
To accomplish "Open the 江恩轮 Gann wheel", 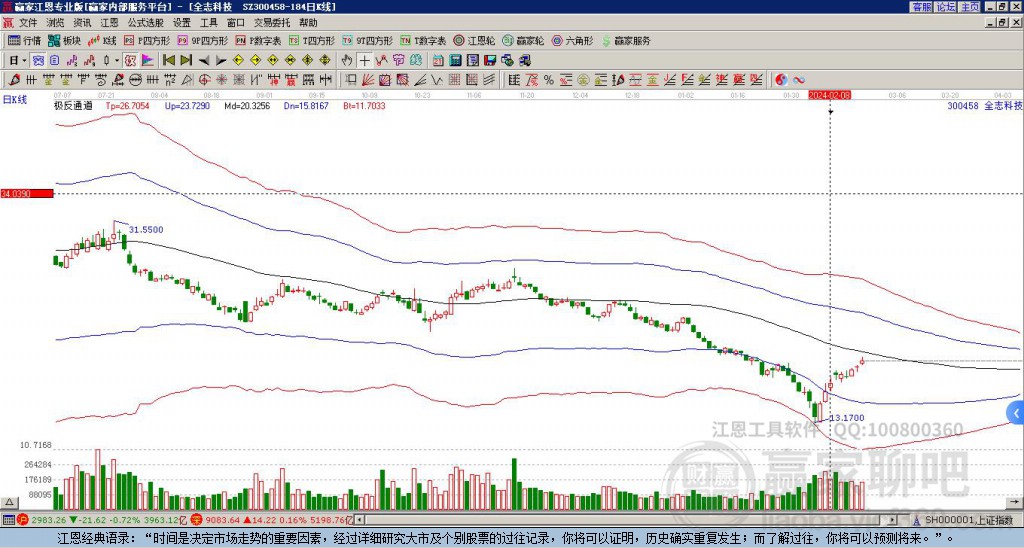I will [474, 40].
